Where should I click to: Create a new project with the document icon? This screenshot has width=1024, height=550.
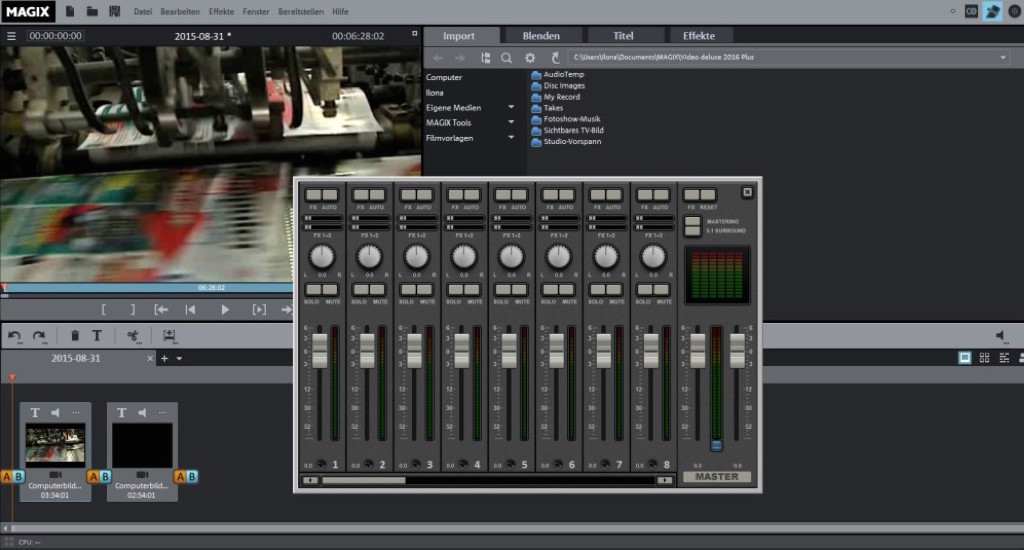click(x=70, y=11)
